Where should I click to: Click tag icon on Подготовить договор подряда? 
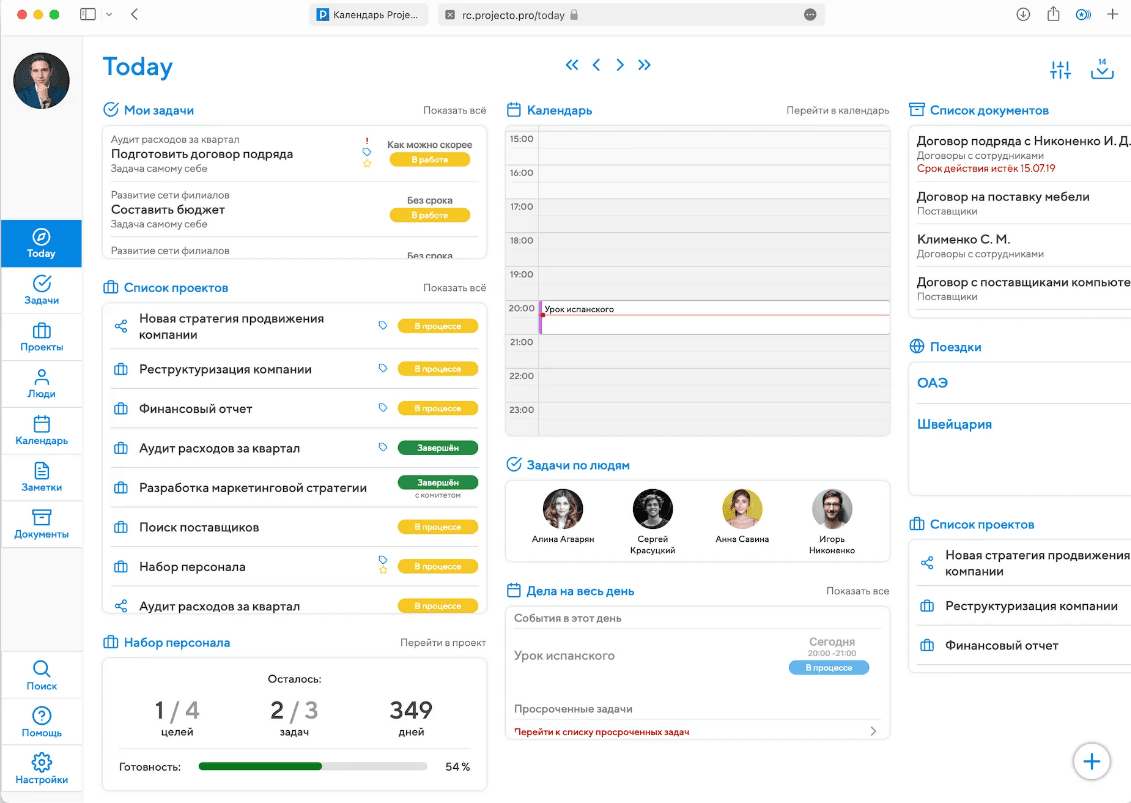click(366, 152)
